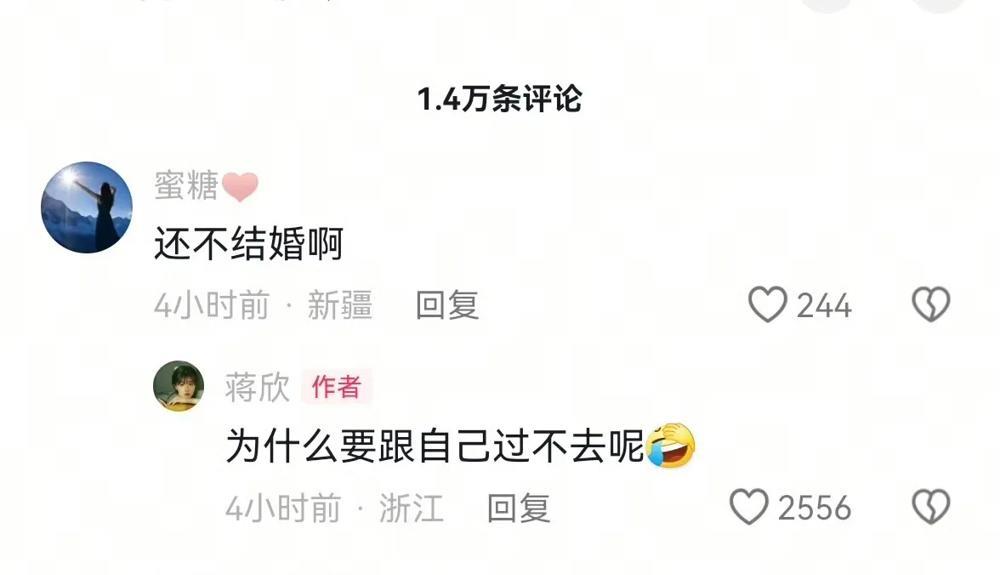Click 回复 under 蒋欣's reply
This screenshot has height=575, width=1000.
[x=518, y=508]
